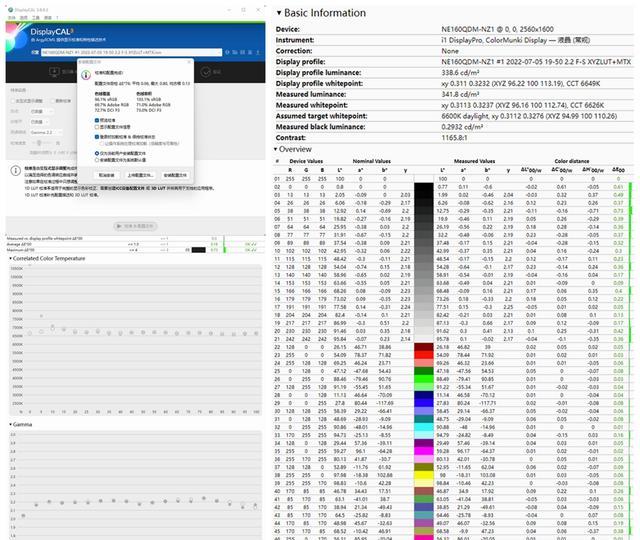Click yellow swatch in Overview row 38

click(x=424, y=475)
